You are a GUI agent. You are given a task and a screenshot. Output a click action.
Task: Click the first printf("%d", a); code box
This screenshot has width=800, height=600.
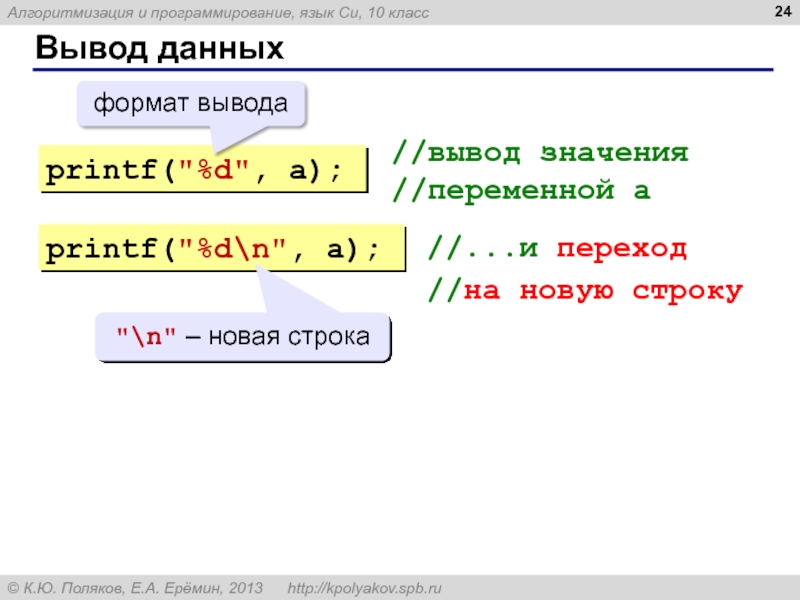pyautogui.click(x=202, y=171)
